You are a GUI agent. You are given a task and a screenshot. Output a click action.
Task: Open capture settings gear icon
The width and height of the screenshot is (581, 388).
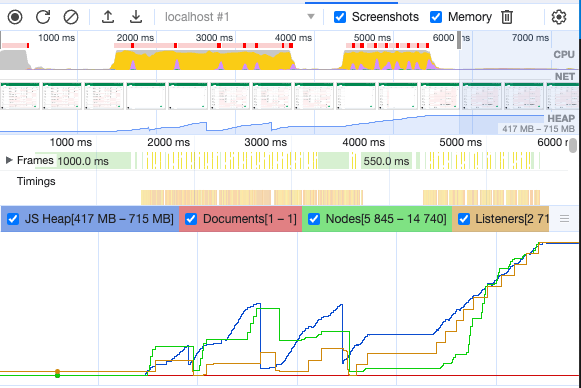pos(559,17)
